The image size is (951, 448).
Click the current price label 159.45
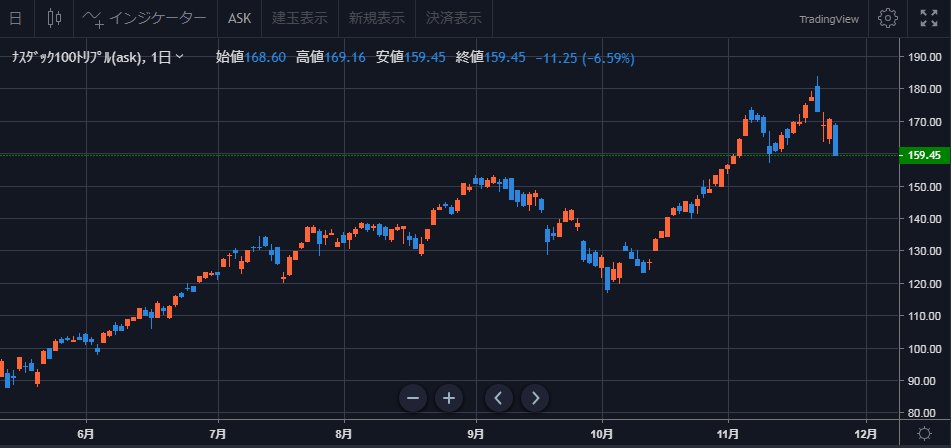click(924, 156)
